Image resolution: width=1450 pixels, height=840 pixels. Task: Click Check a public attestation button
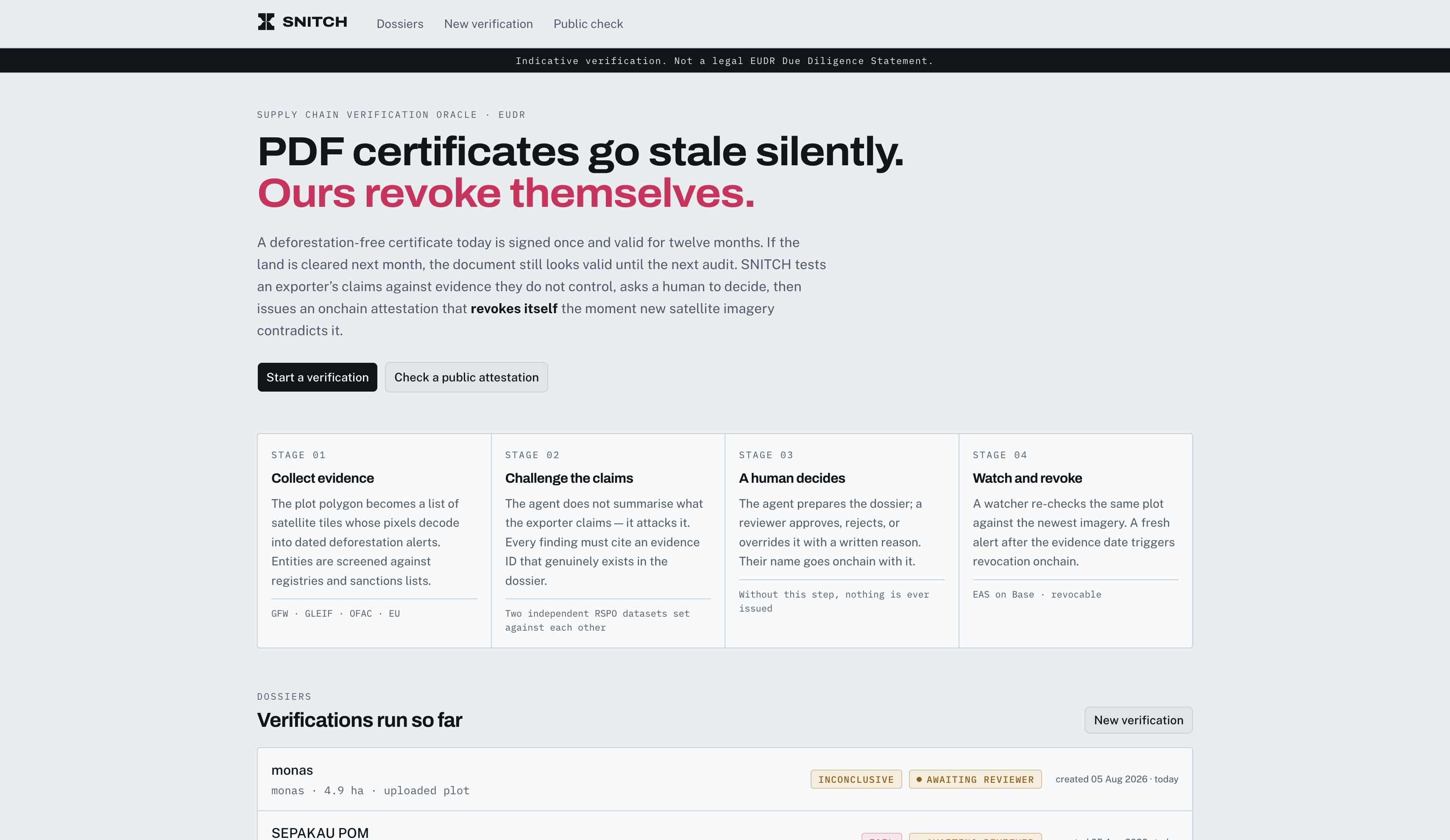pos(467,378)
